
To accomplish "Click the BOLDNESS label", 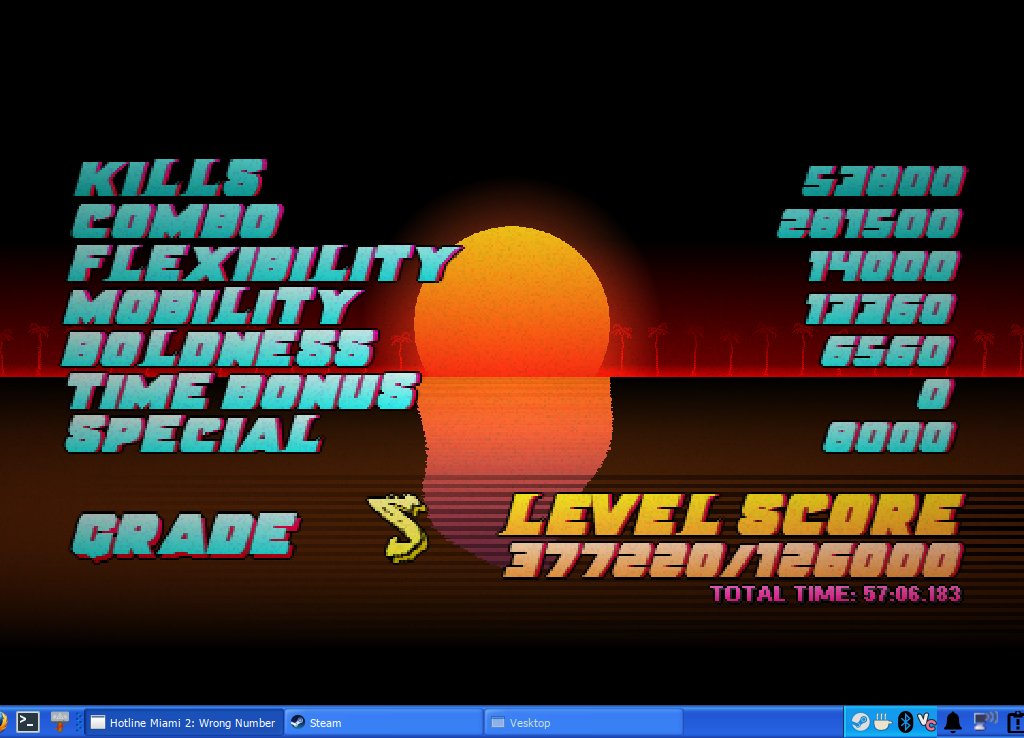I will point(220,349).
